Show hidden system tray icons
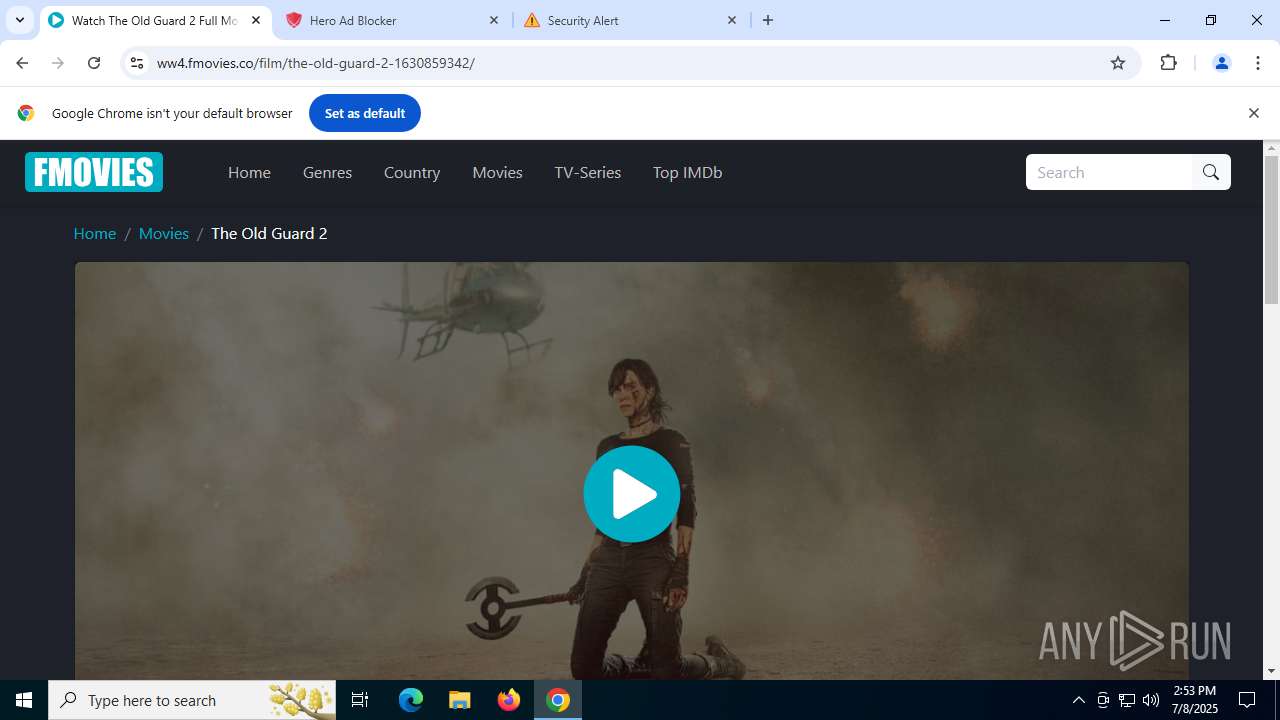1280x720 pixels. click(1078, 700)
